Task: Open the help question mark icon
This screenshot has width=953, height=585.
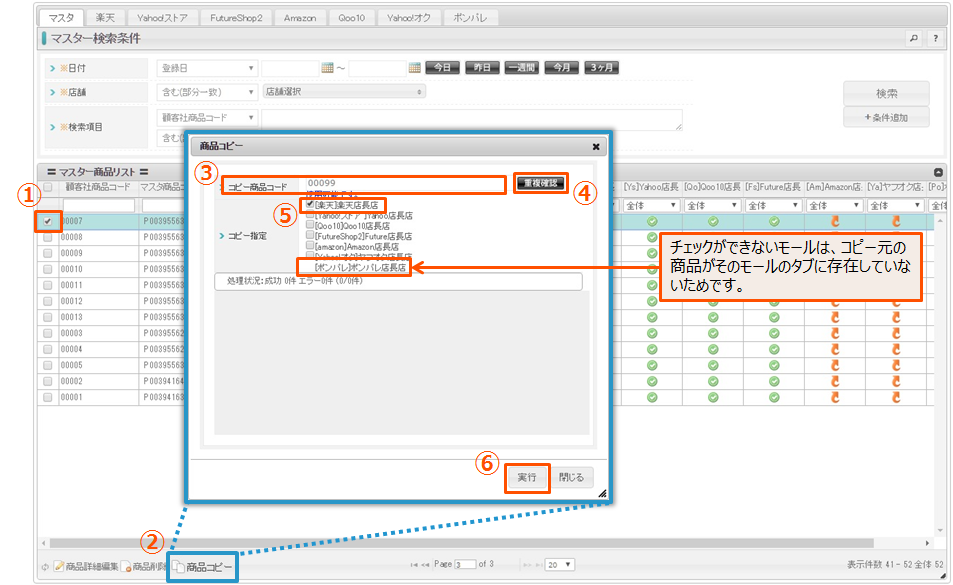Action: click(935, 38)
